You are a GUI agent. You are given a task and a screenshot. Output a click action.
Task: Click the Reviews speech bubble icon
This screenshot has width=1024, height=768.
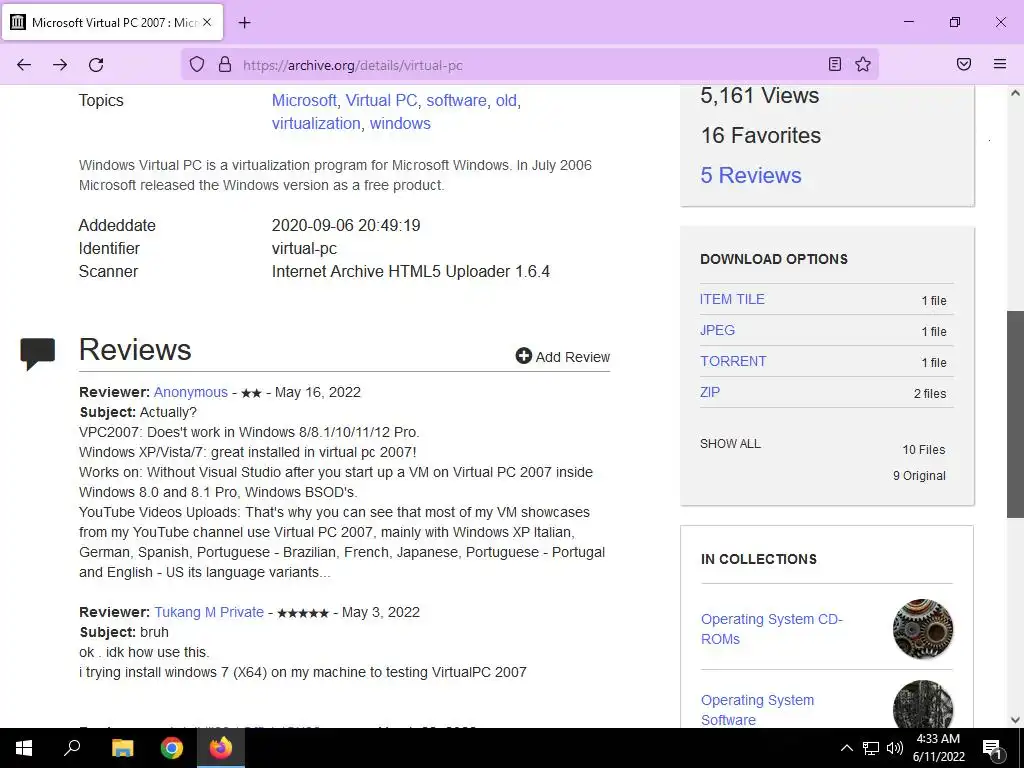click(x=37, y=353)
